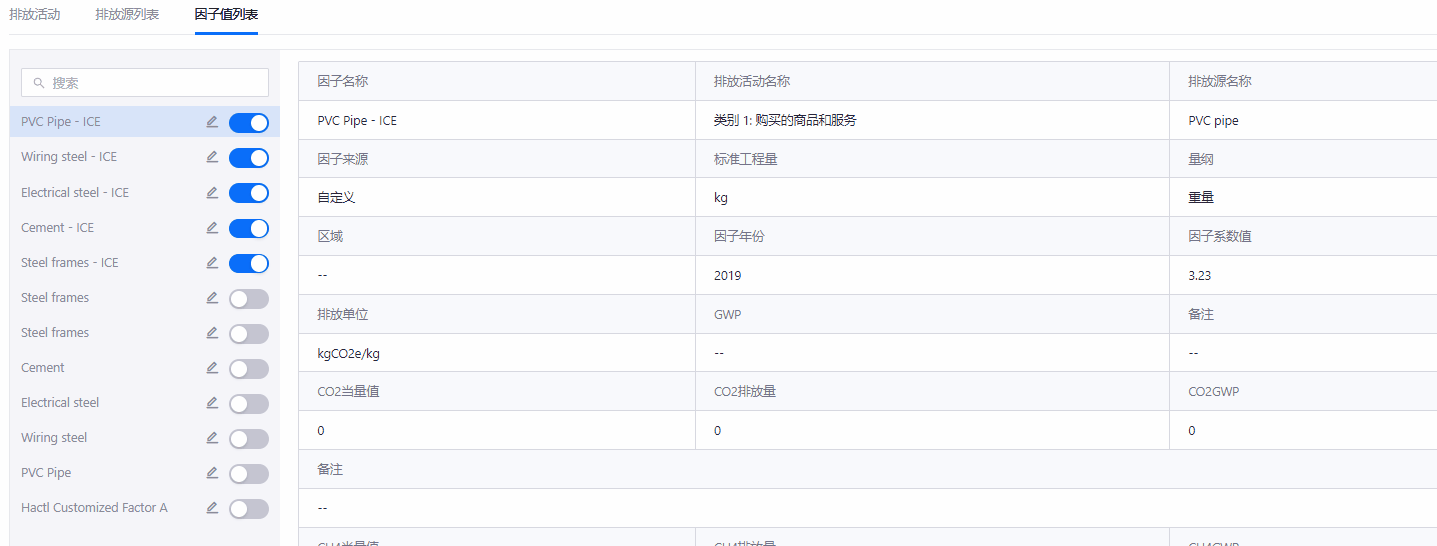1437x546 pixels.
Task: Click pencil icon beside plain Wiring steel
Action: (212, 437)
